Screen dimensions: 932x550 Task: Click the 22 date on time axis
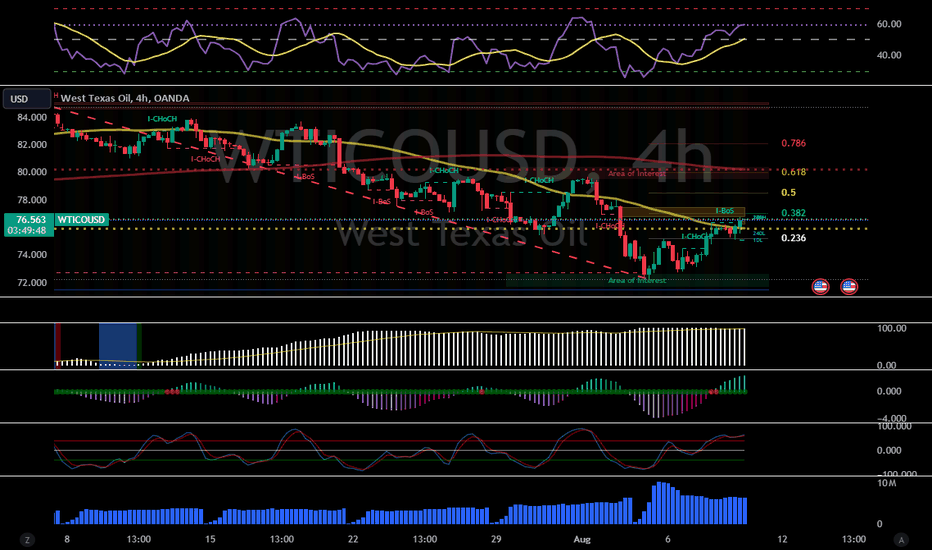(353, 539)
